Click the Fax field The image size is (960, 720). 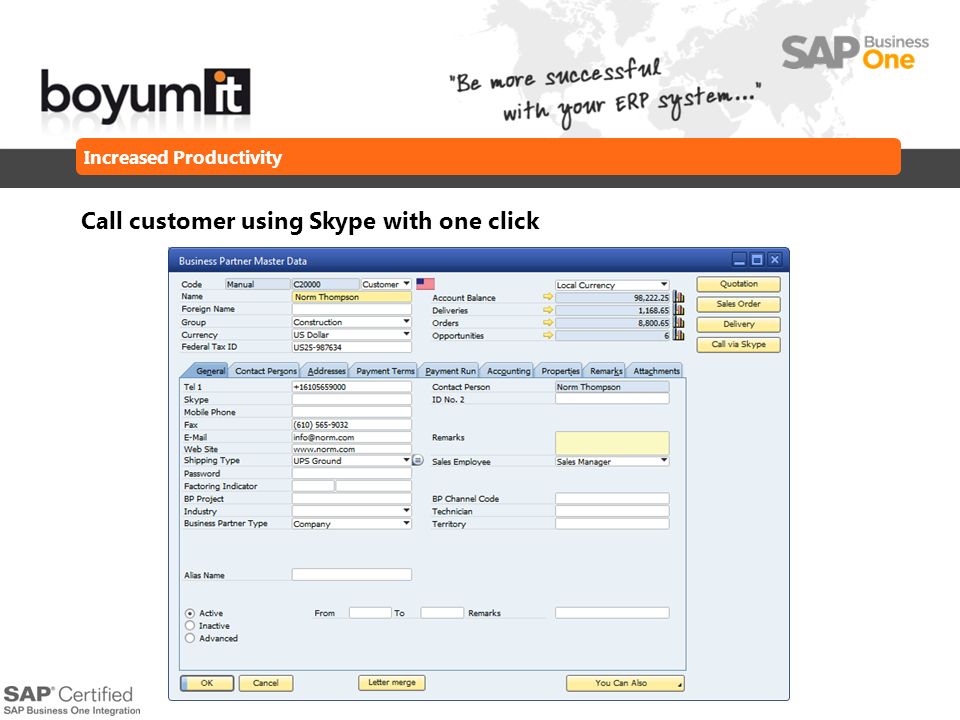pos(351,424)
